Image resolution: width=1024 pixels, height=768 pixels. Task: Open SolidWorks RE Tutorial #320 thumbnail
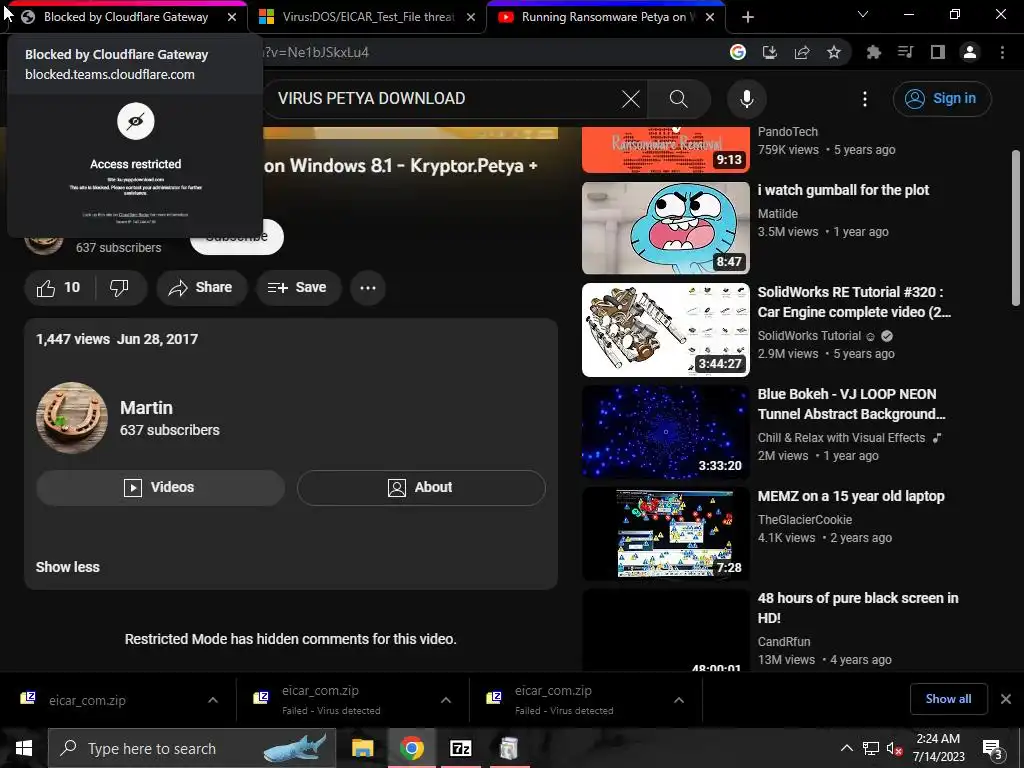(665, 330)
